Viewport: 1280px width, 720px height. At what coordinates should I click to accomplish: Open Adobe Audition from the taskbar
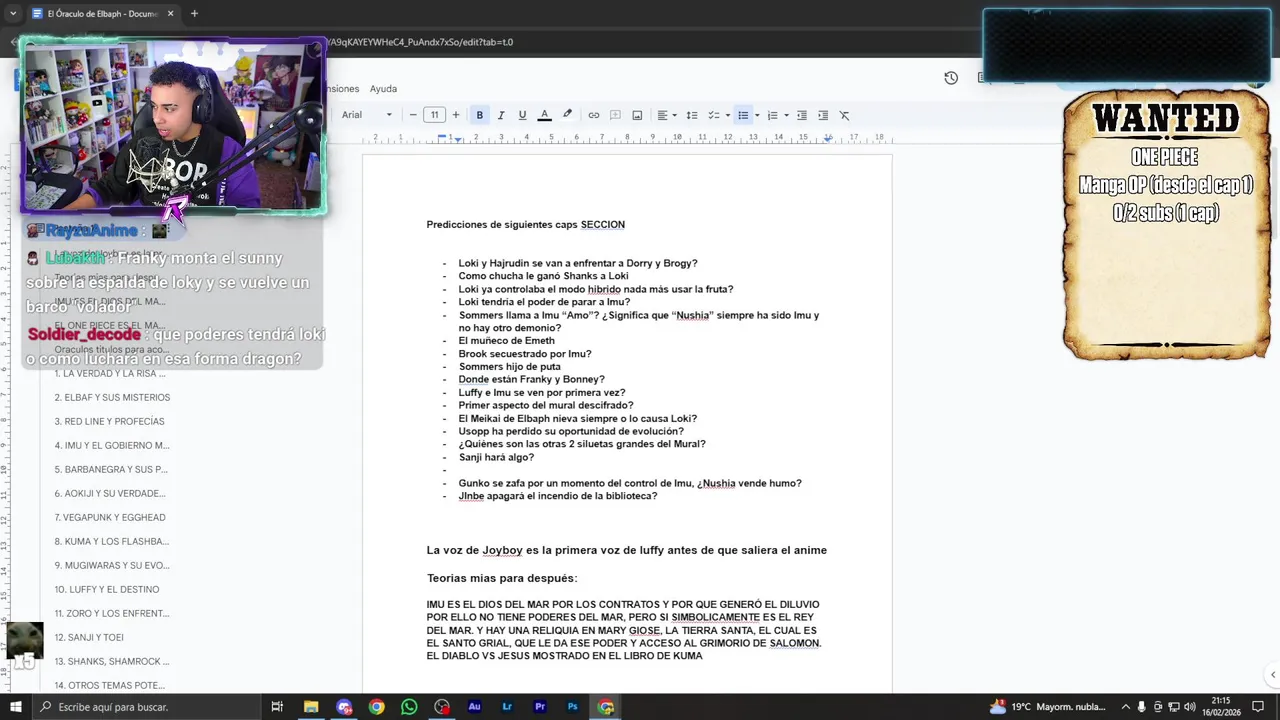click(x=474, y=707)
